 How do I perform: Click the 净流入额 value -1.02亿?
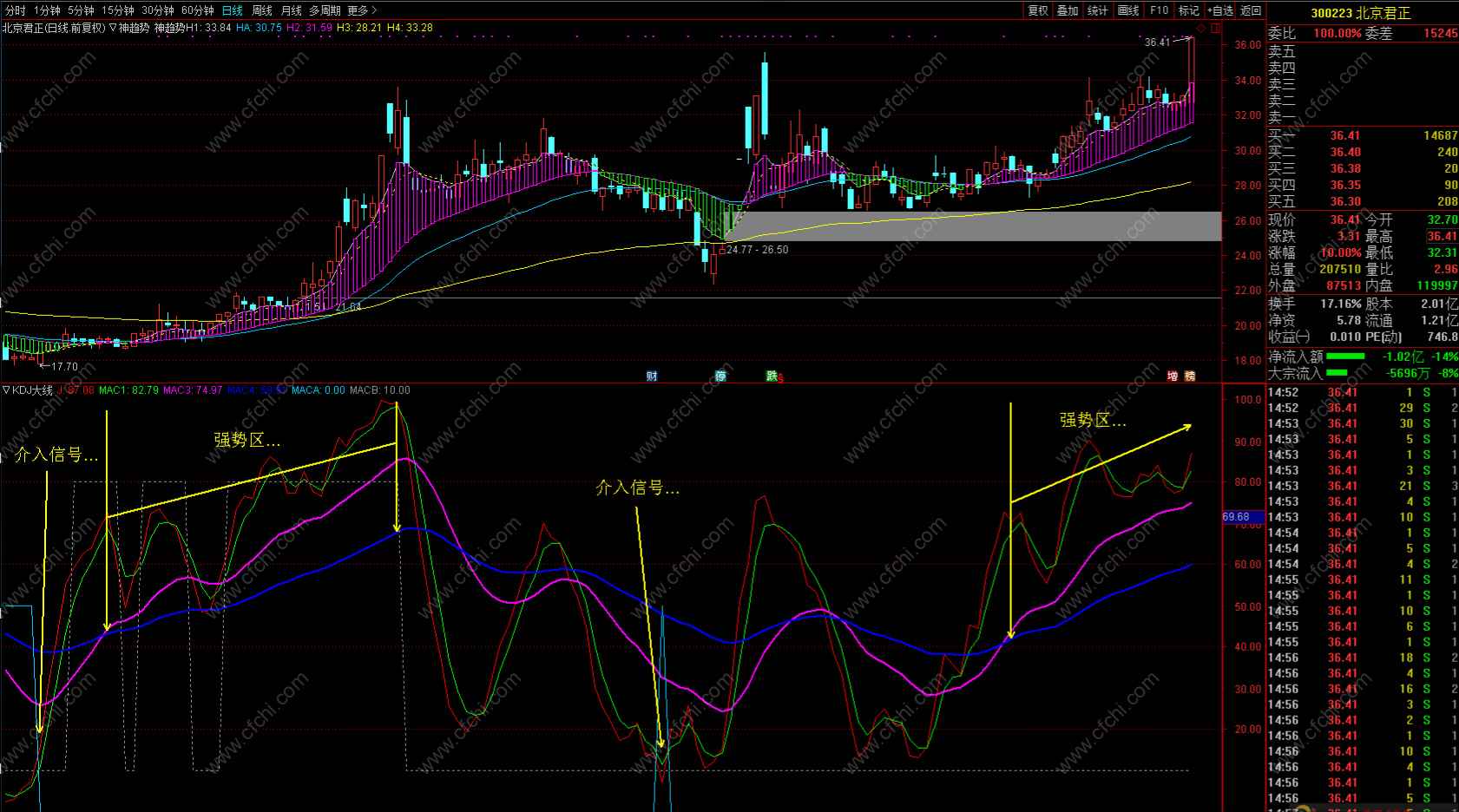point(1403,357)
